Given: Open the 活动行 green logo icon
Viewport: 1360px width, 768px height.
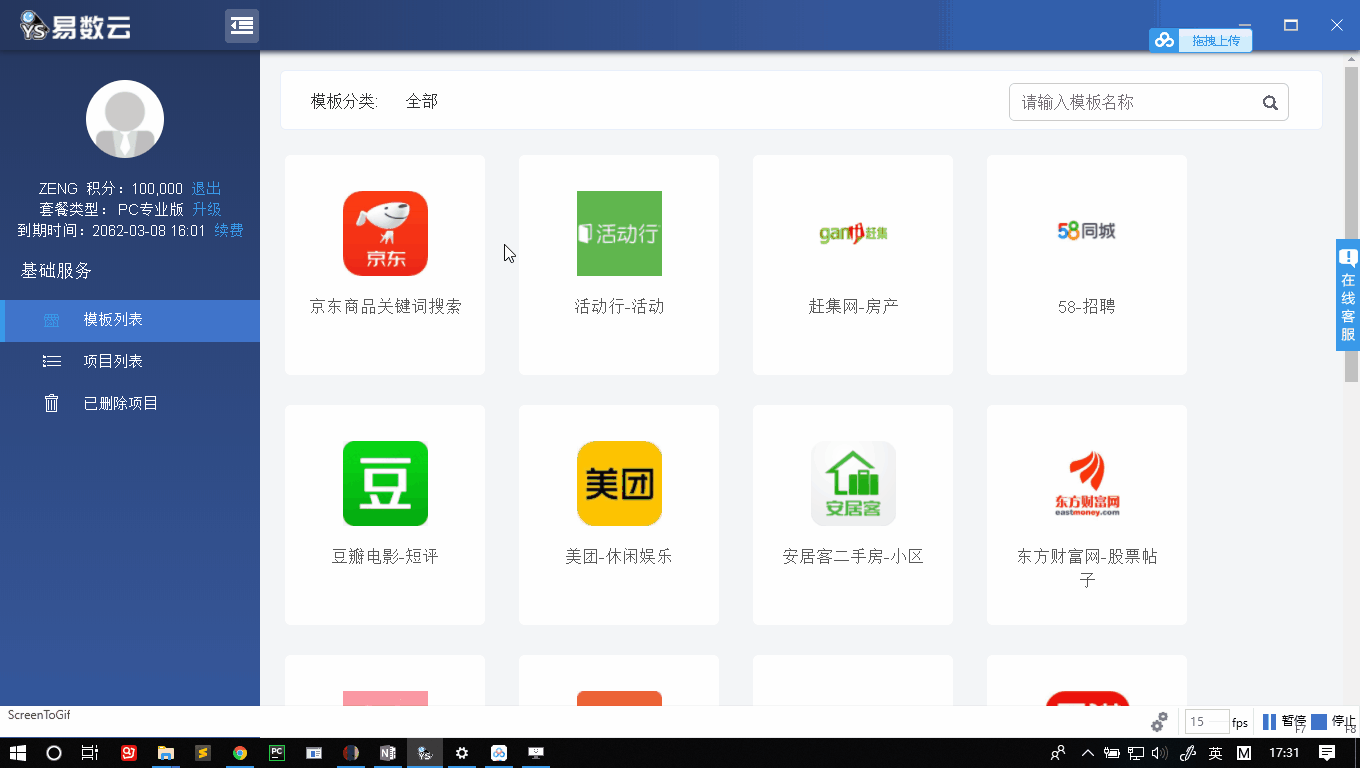Looking at the screenshot, I should pos(619,233).
